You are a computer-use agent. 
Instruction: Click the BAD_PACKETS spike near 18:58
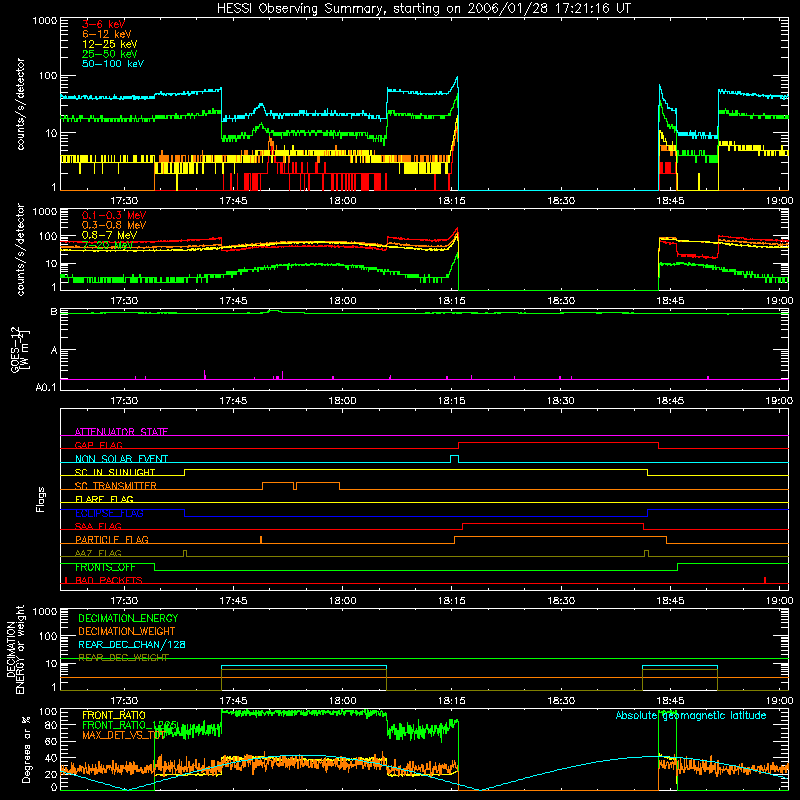(765, 580)
